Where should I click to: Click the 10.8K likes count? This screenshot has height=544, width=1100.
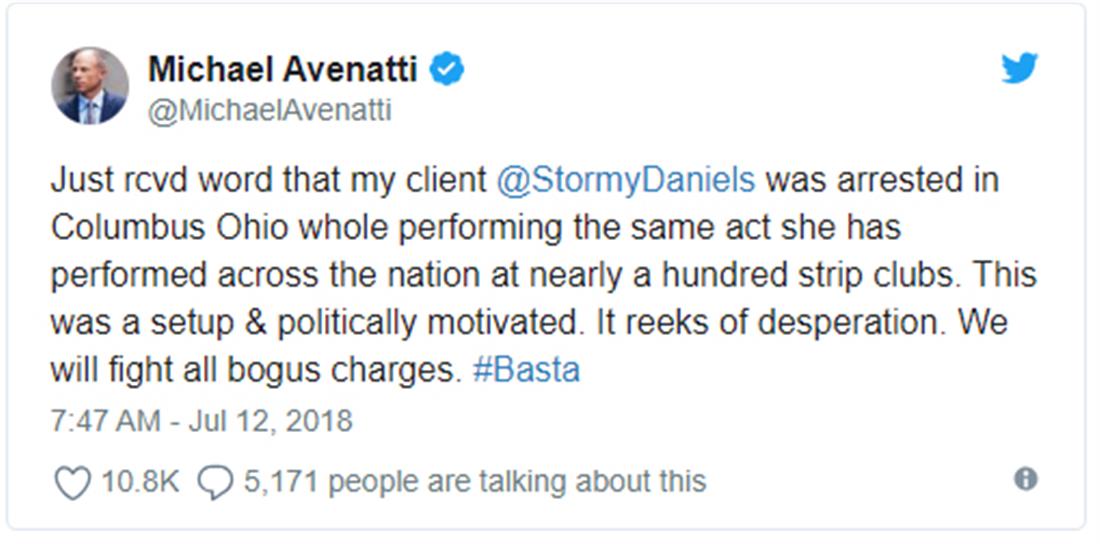[x=139, y=481]
